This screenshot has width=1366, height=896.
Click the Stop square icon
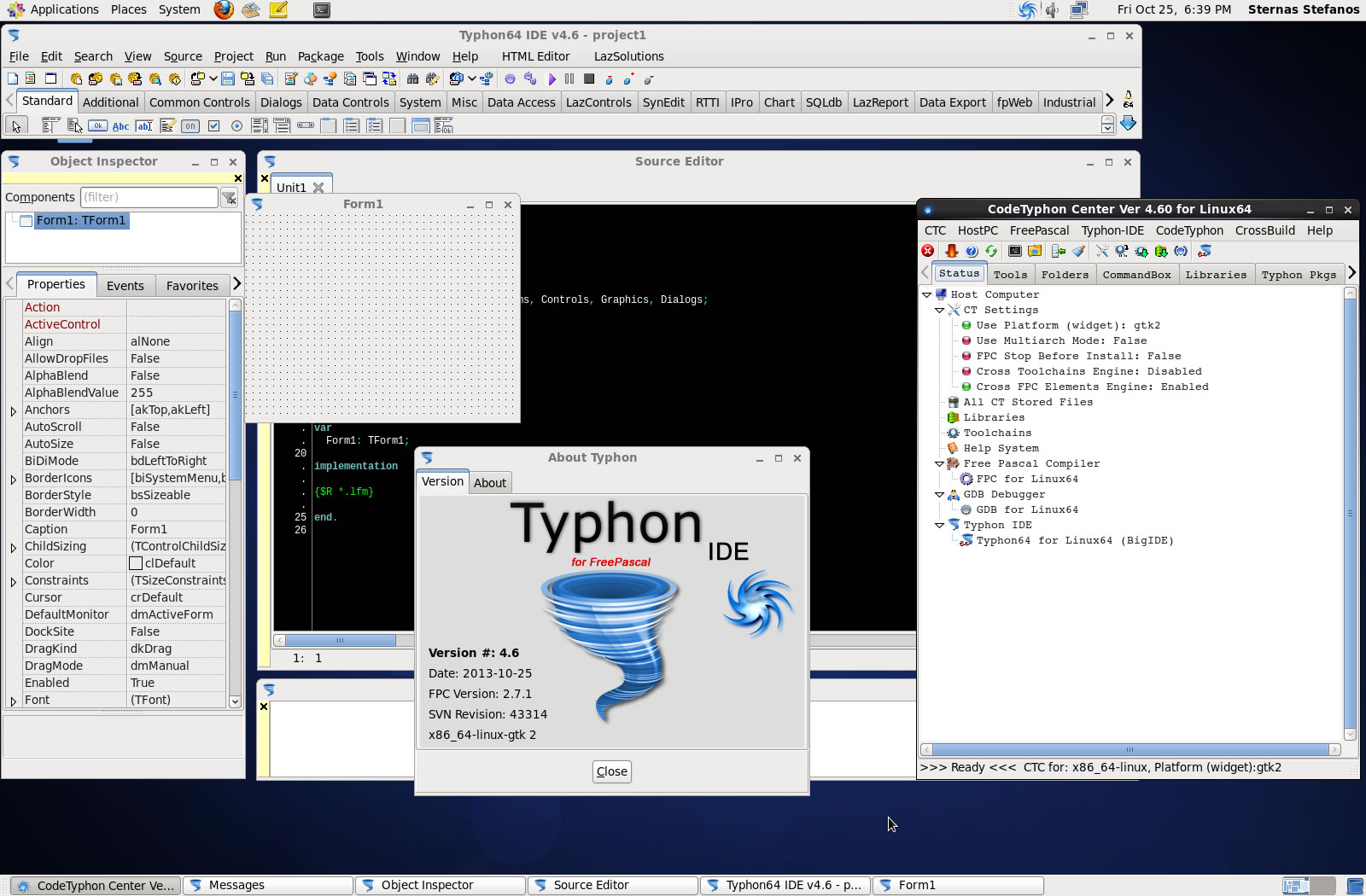(589, 79)
